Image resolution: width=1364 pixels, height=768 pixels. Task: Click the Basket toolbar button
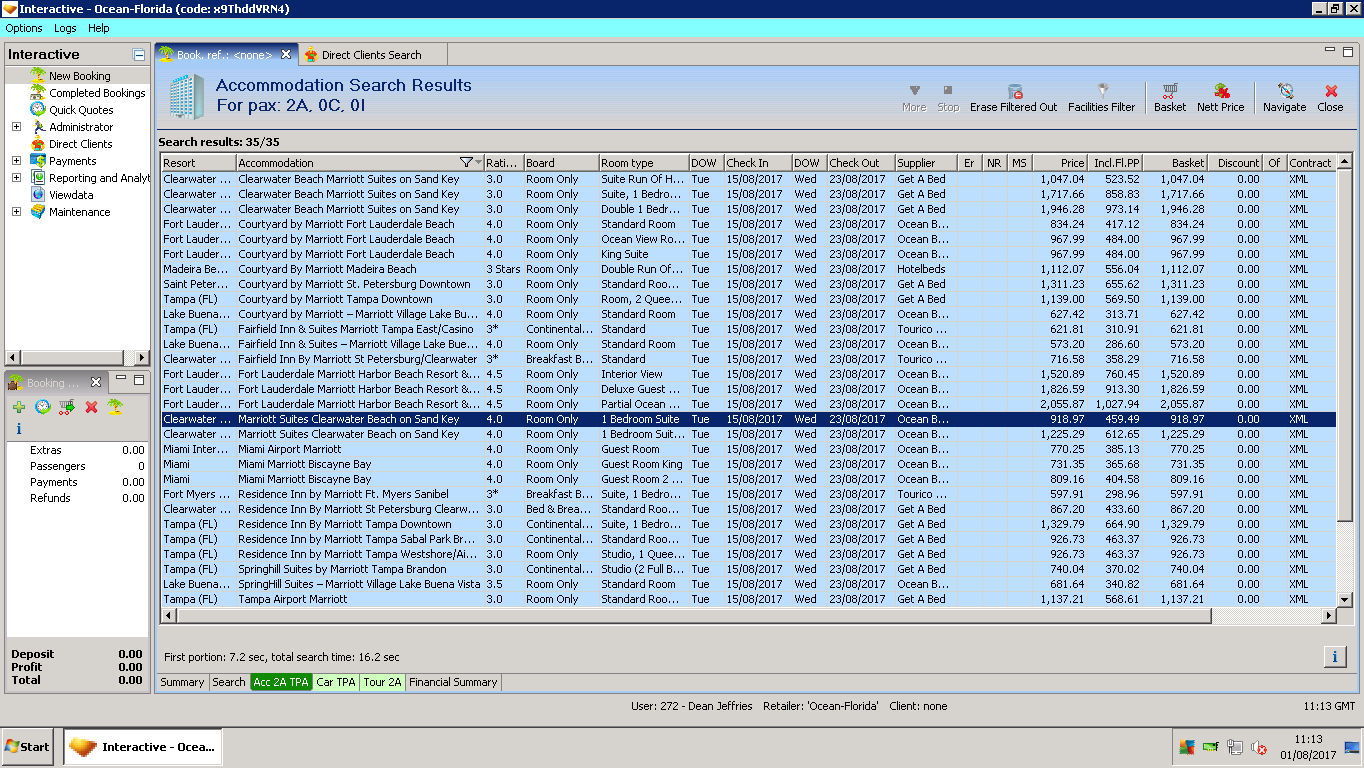click(x=1170, y=97)
